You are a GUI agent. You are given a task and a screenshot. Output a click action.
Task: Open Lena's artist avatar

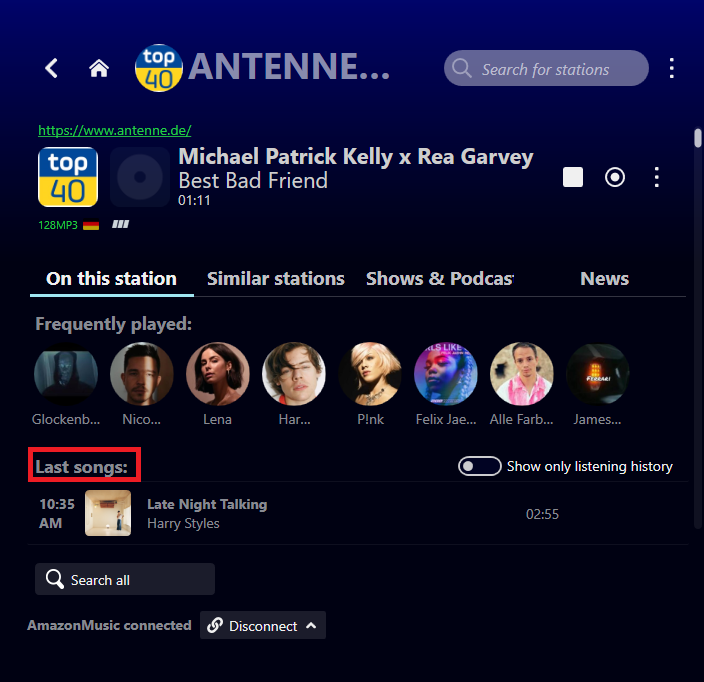pyautogui.click(x=218, y=374)
